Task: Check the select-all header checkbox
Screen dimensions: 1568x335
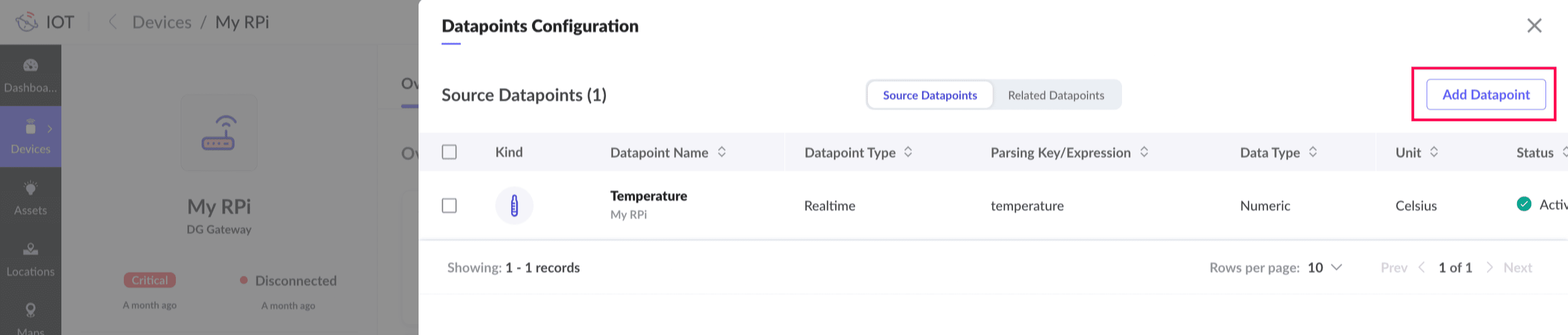Action: click(449, 152)
